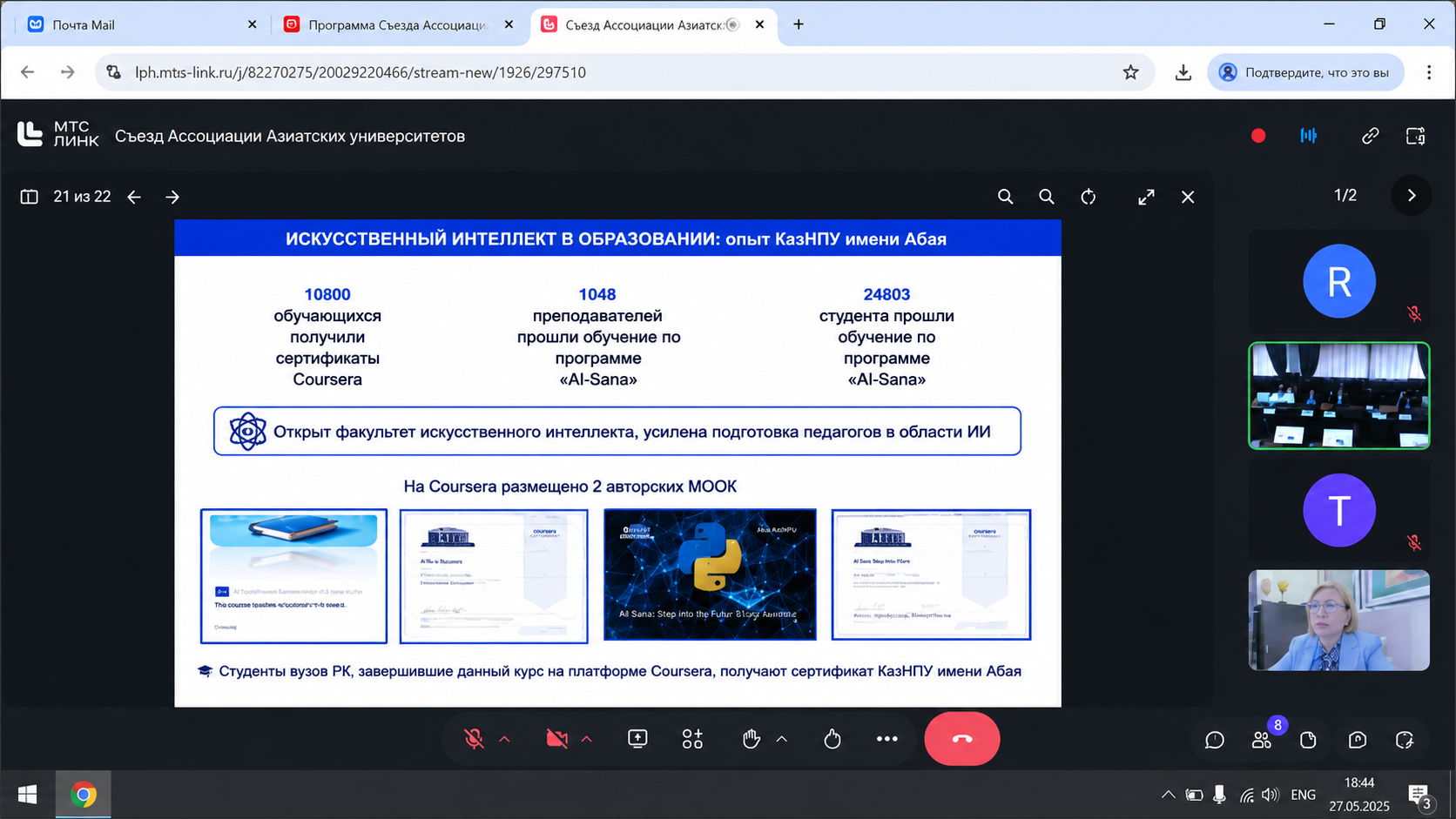Switch to the Программа Съезда Ассоциации tab

click(397, 24)
